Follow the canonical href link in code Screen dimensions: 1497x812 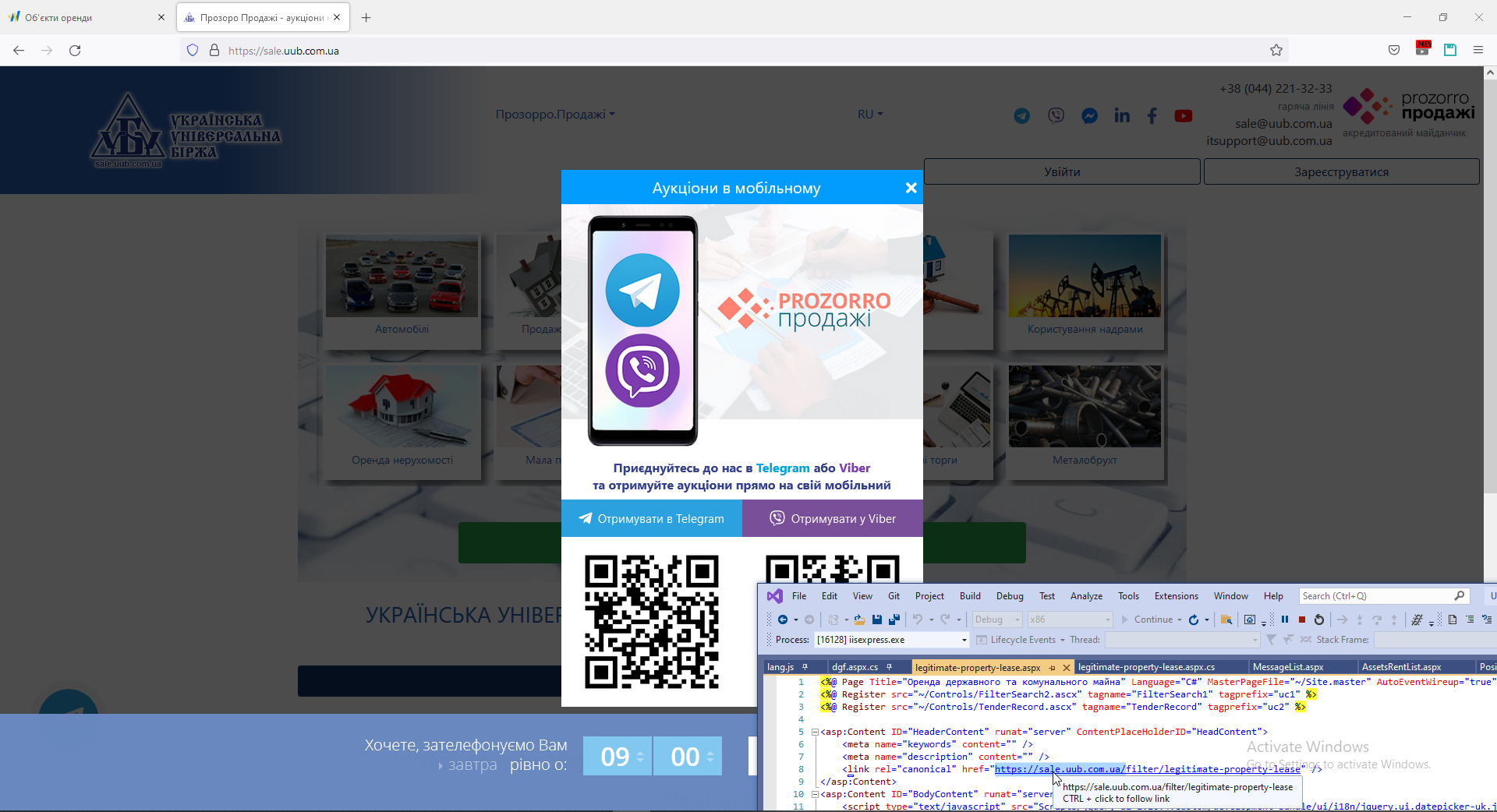pos(1148,769)
